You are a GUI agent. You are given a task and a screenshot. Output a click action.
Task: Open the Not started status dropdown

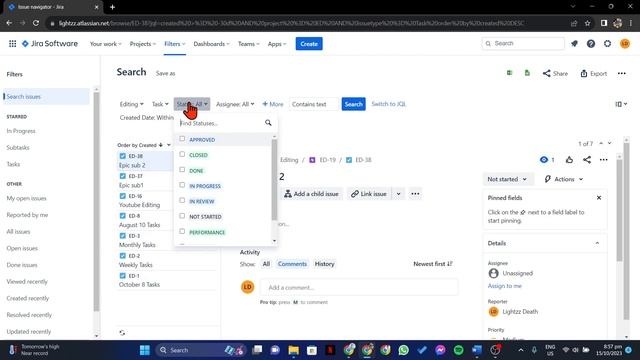507,179
